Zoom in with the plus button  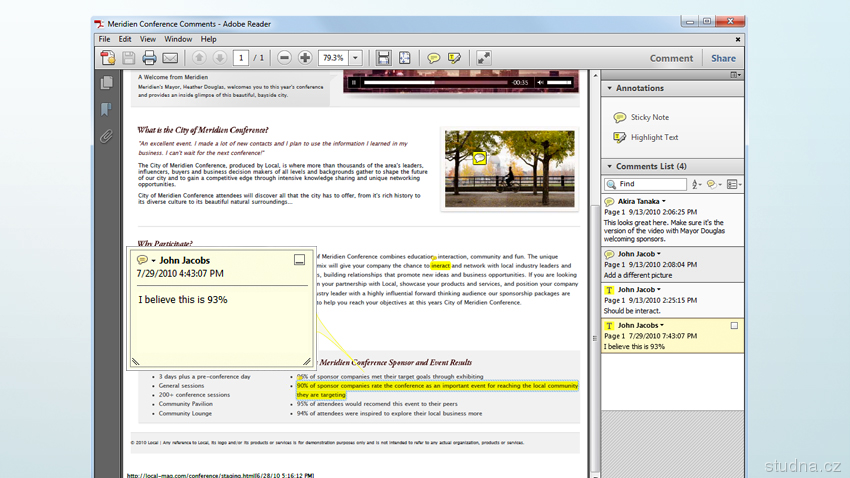pos(305,58)
